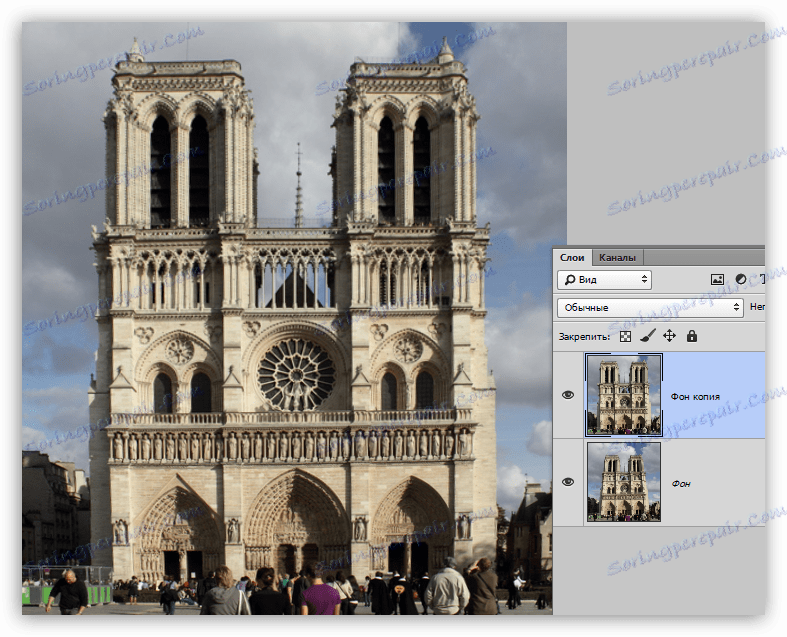This screenshot has width=787, height=637.
Task: Open the Обычные blend mode dropdown
Action: (x=650, y=307)
